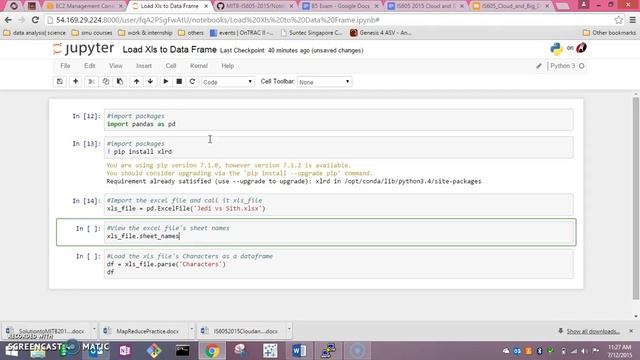Switch to the MITB-IS605-2015 GitHub tab
Viewport: 640px width, 360px height.
click(x=255, y=6)
